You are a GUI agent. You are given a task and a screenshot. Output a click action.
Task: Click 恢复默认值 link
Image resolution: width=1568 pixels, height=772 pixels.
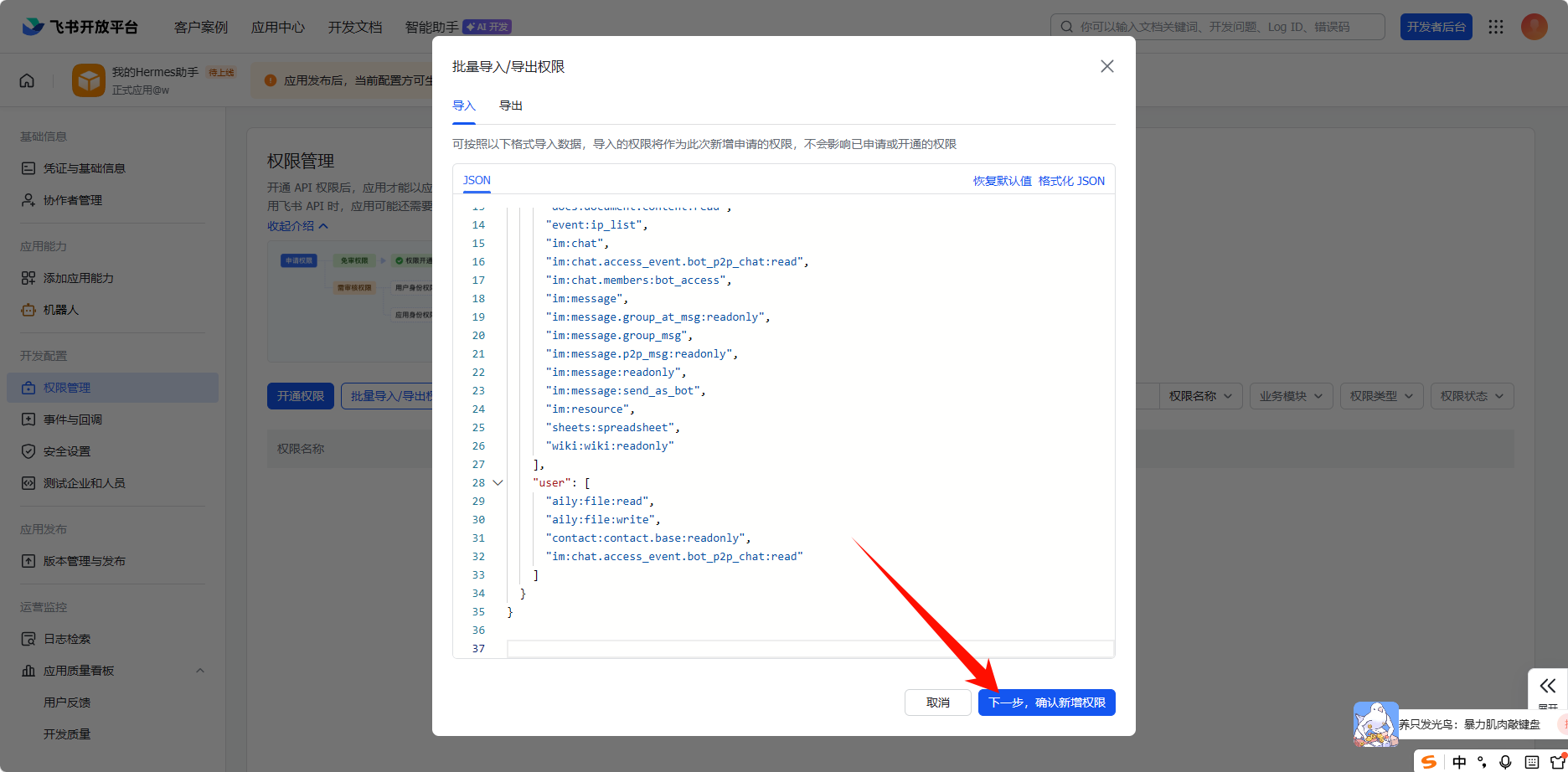tap(1003, 181)
